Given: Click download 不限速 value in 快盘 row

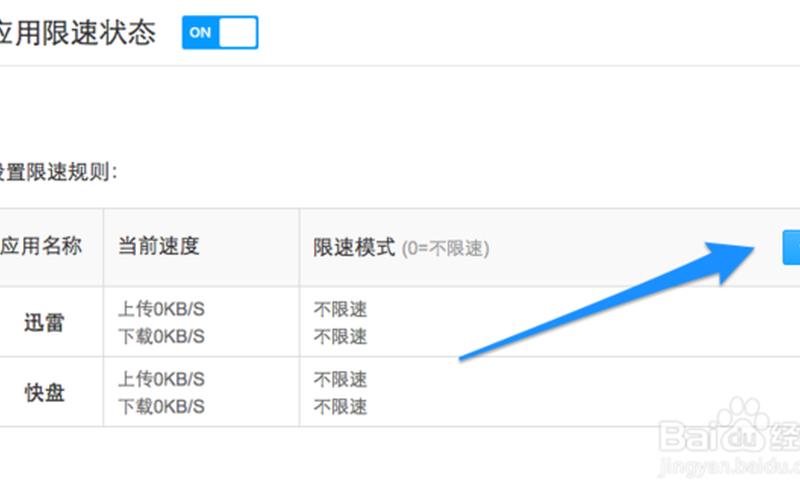Looking at the screenshot, I should pos(340,407).
